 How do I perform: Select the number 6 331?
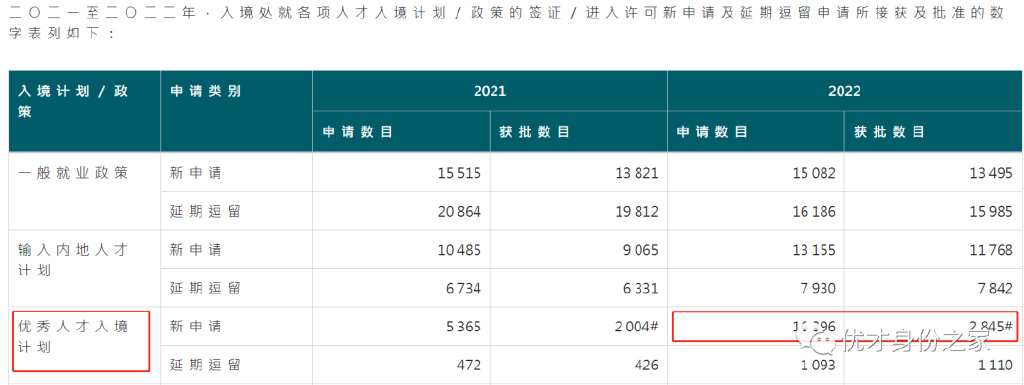click(641, 288)
